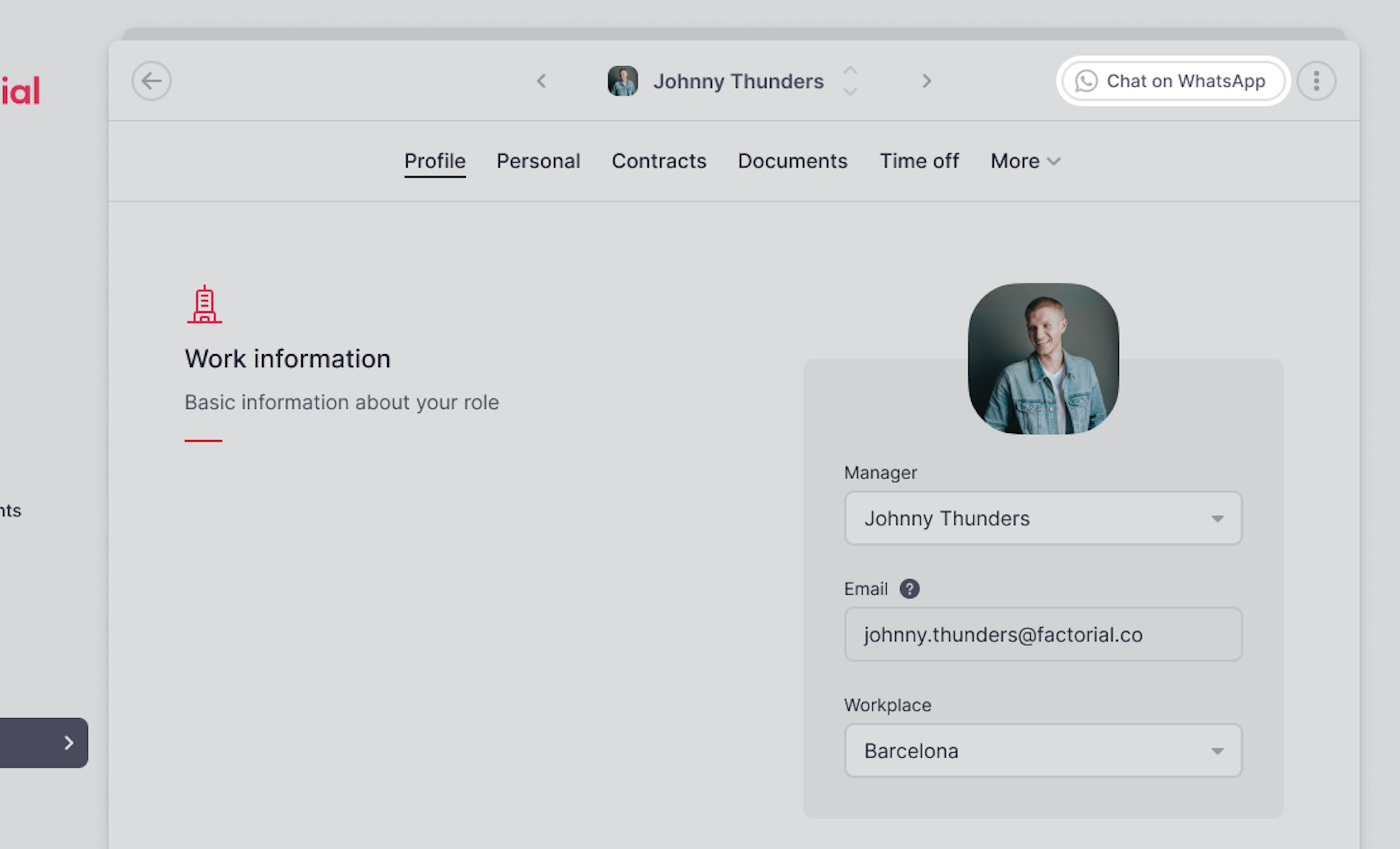Click the Email input field
1400x849 pixels.
click(x=1043, y=634)
